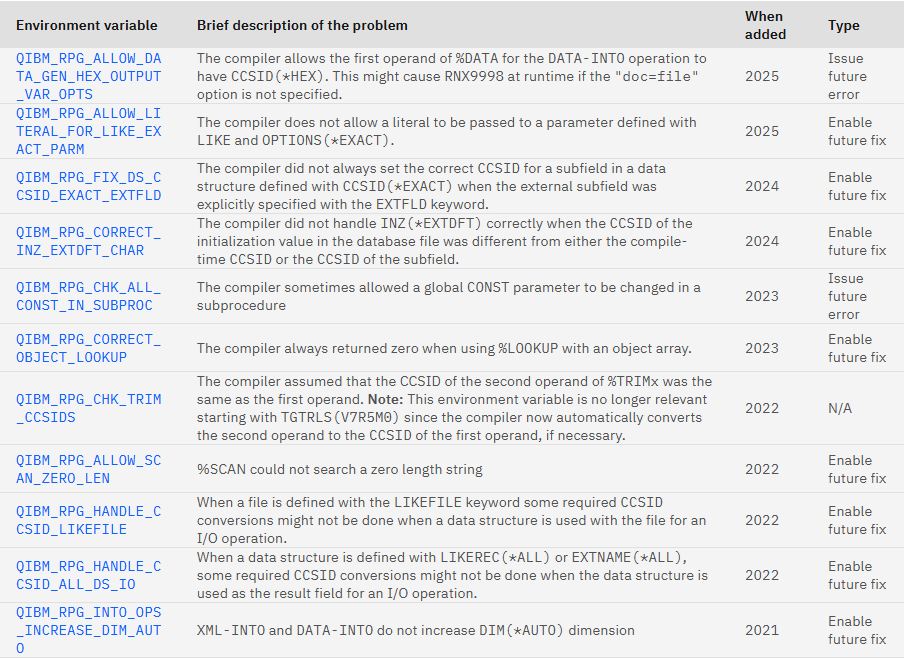Click the %SCAN zero length string description
The image size is (904, 658).
pyautogui.click(x=340, y=469)
